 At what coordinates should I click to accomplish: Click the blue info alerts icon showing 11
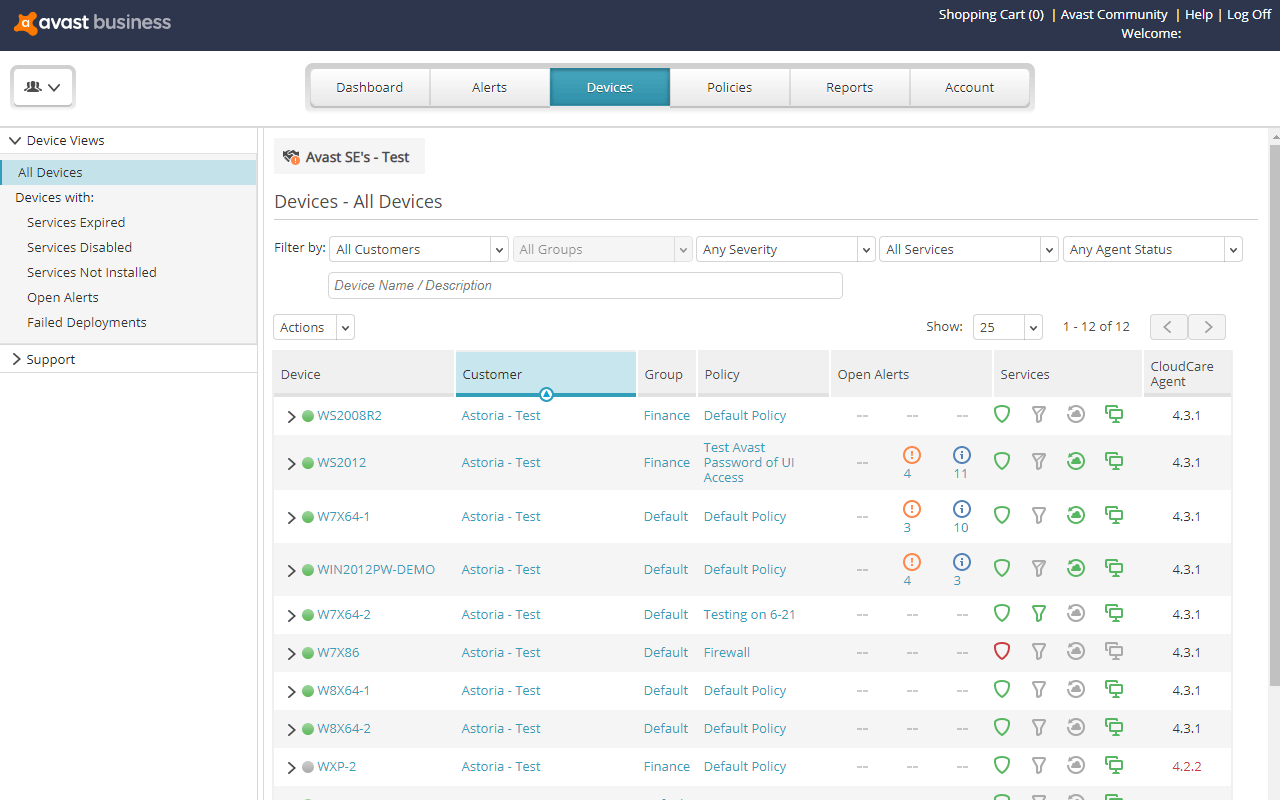961,461
